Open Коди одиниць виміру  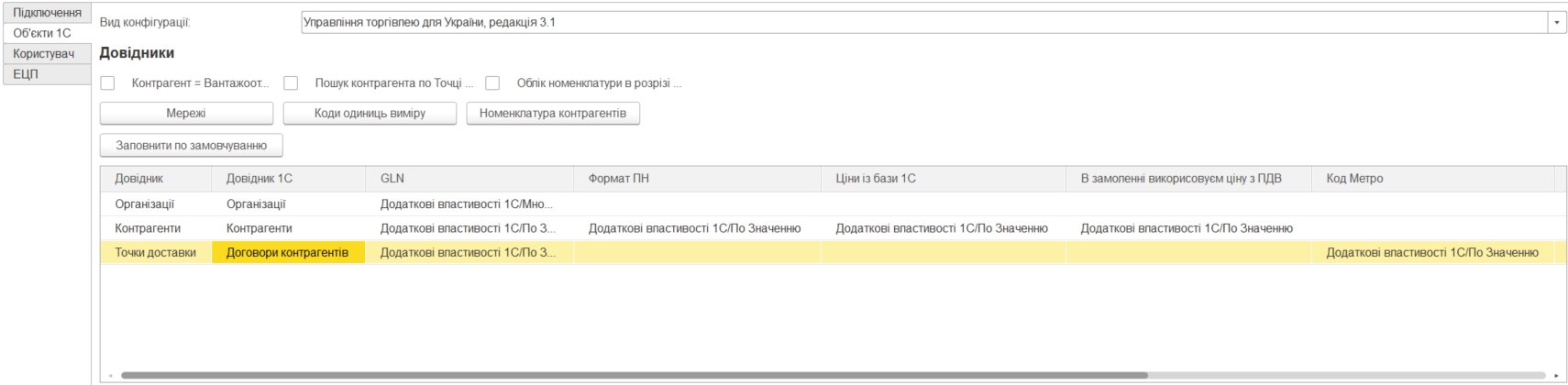tap(370, 114)
